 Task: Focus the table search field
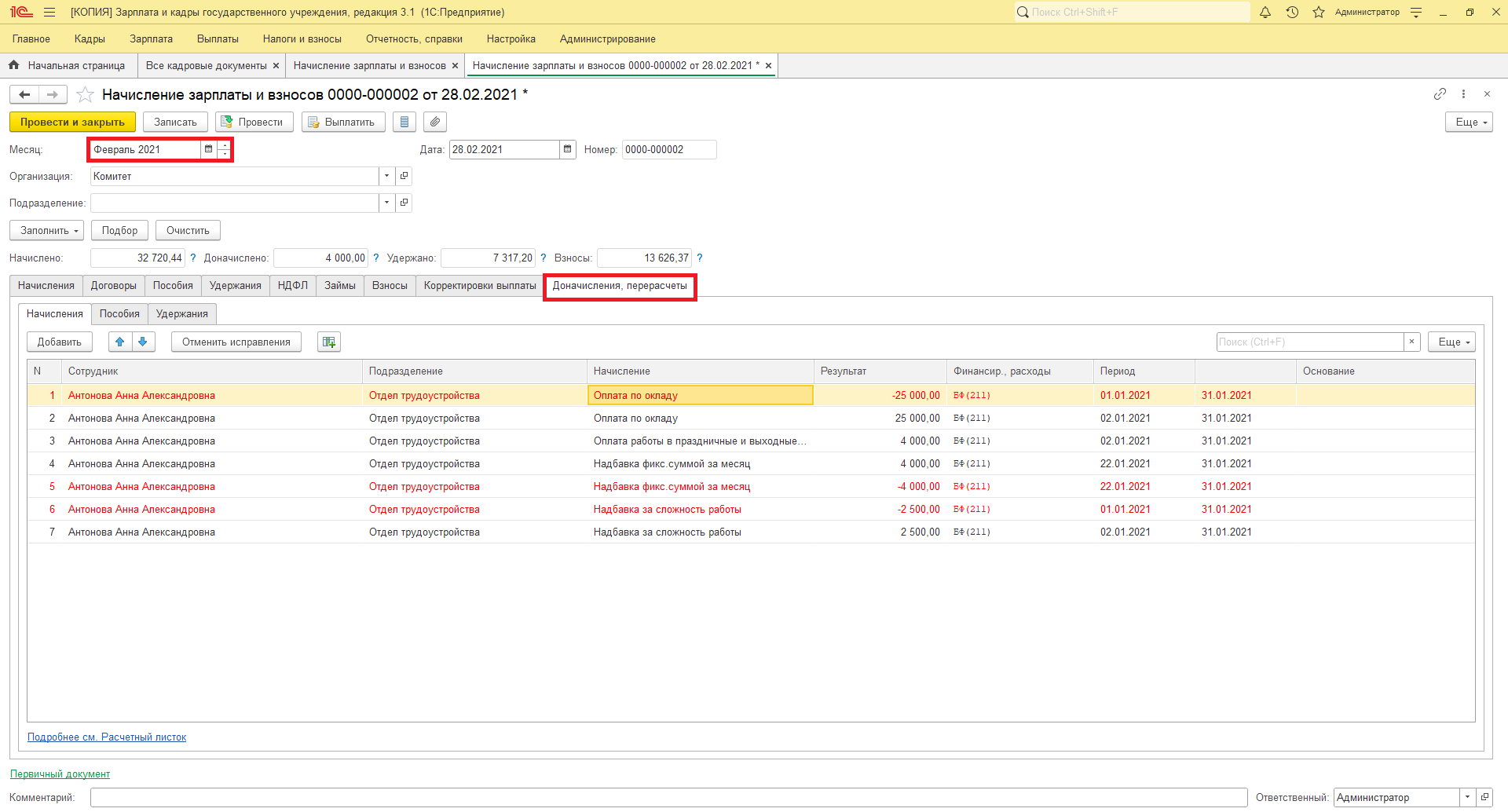[1310, 342]
